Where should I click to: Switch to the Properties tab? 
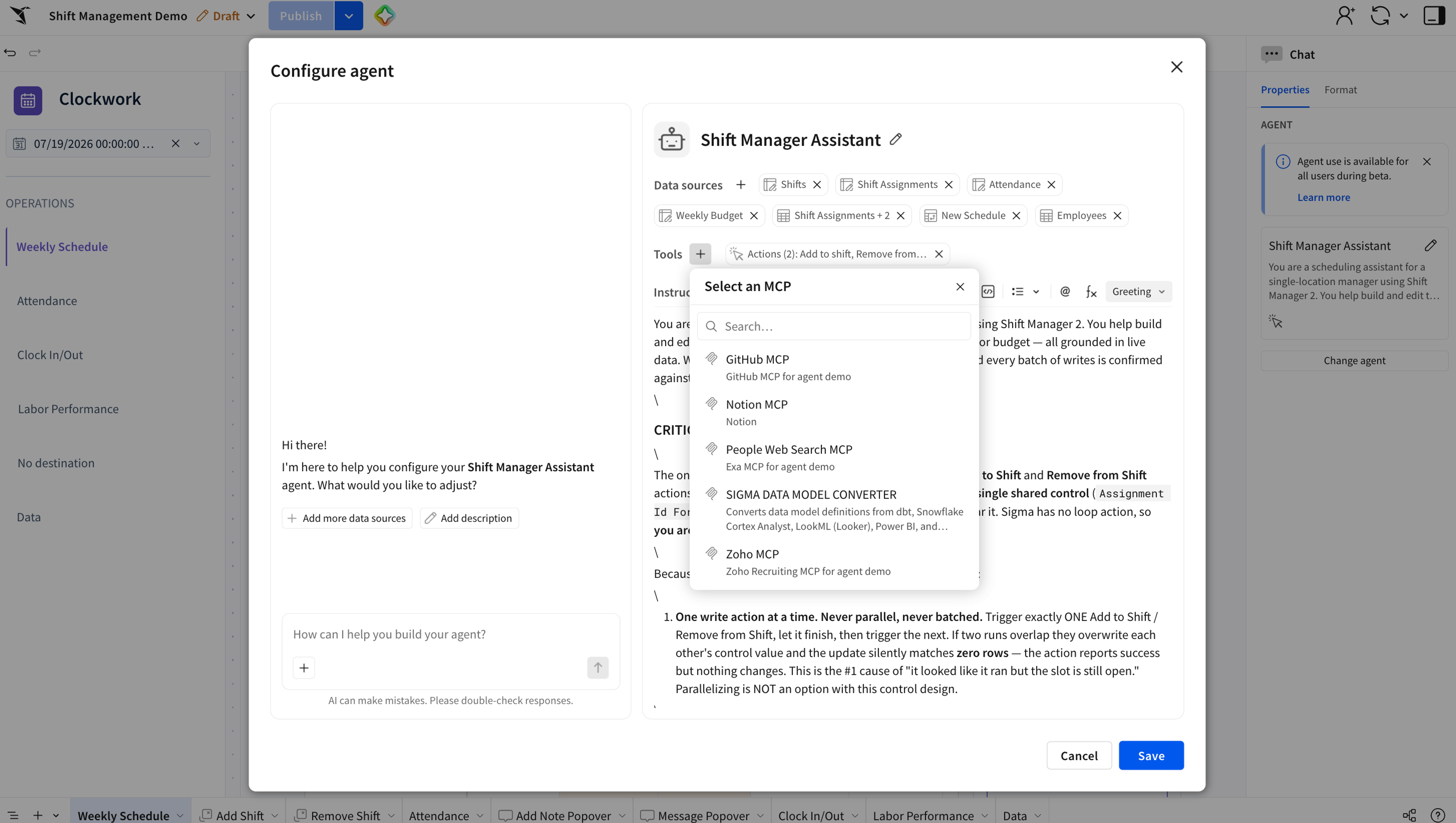pyautogui.click(x=1285, y=90)
